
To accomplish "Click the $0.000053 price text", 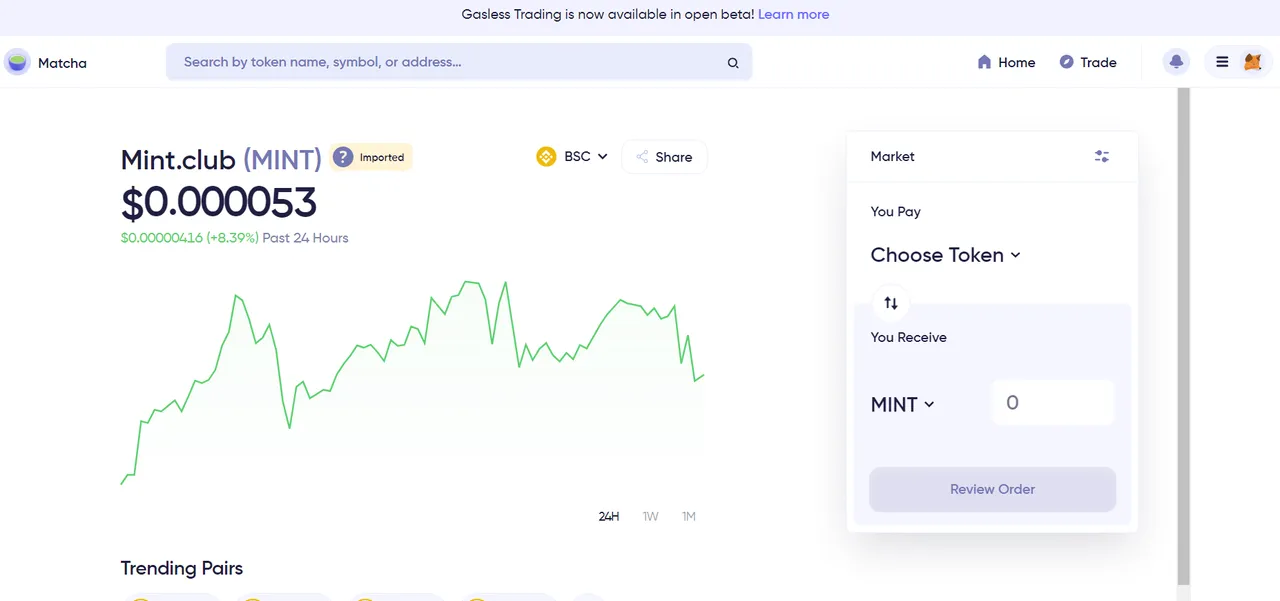I will pyautogui.click(x=218, y=203).
